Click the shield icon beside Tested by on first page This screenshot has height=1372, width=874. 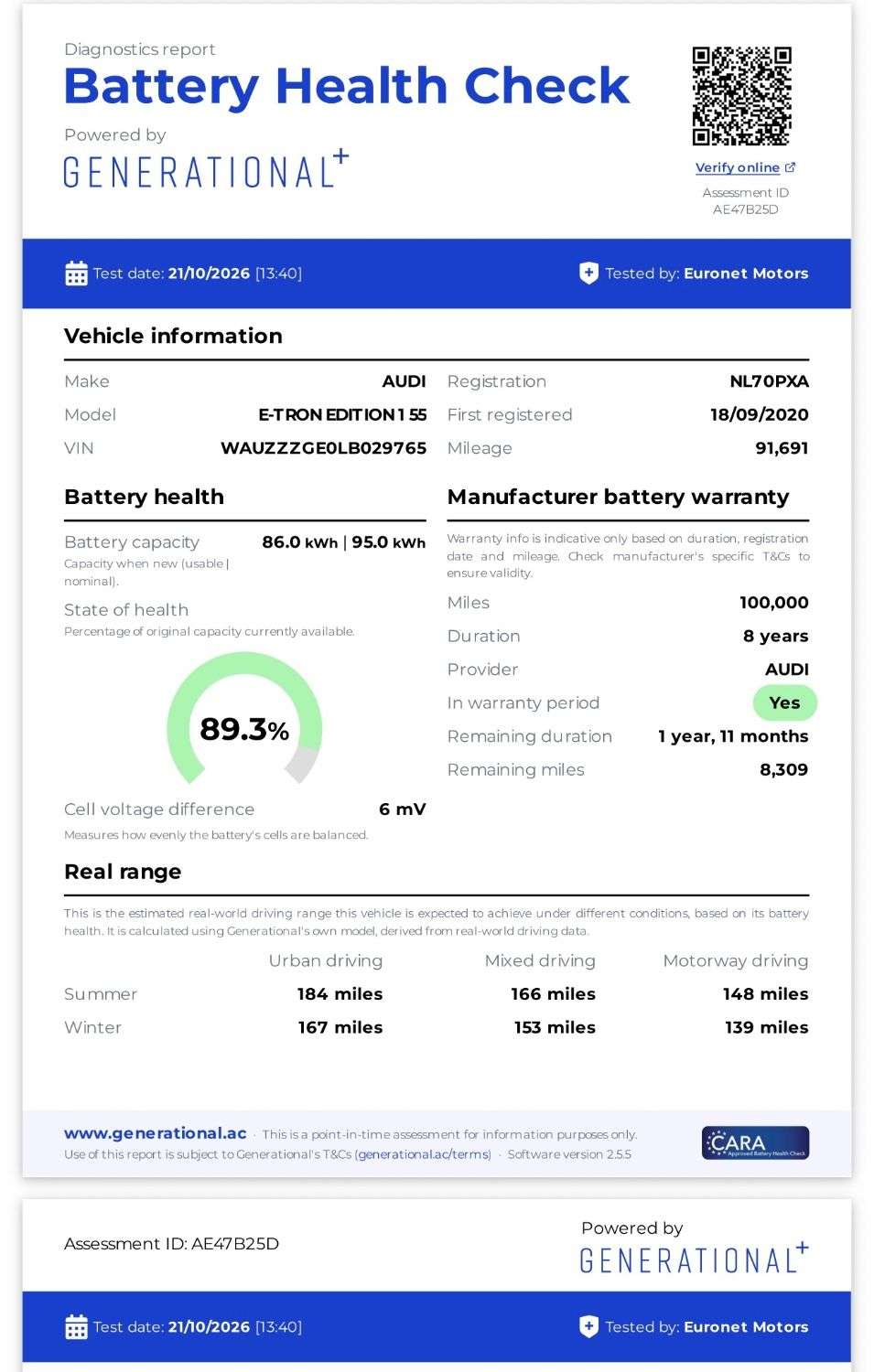588,273
